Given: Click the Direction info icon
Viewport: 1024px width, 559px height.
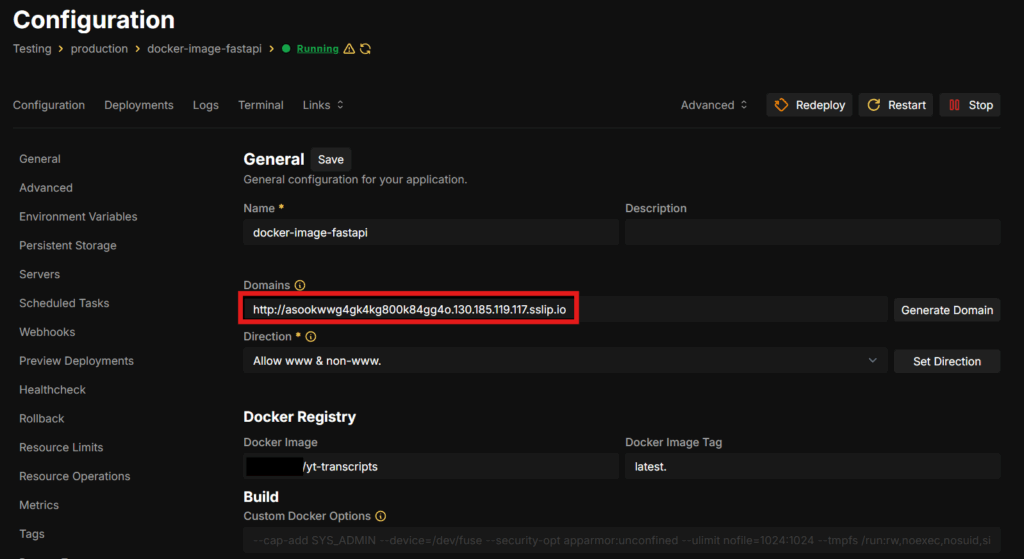Looking at the screenshot, I should (x=311, y=337).
